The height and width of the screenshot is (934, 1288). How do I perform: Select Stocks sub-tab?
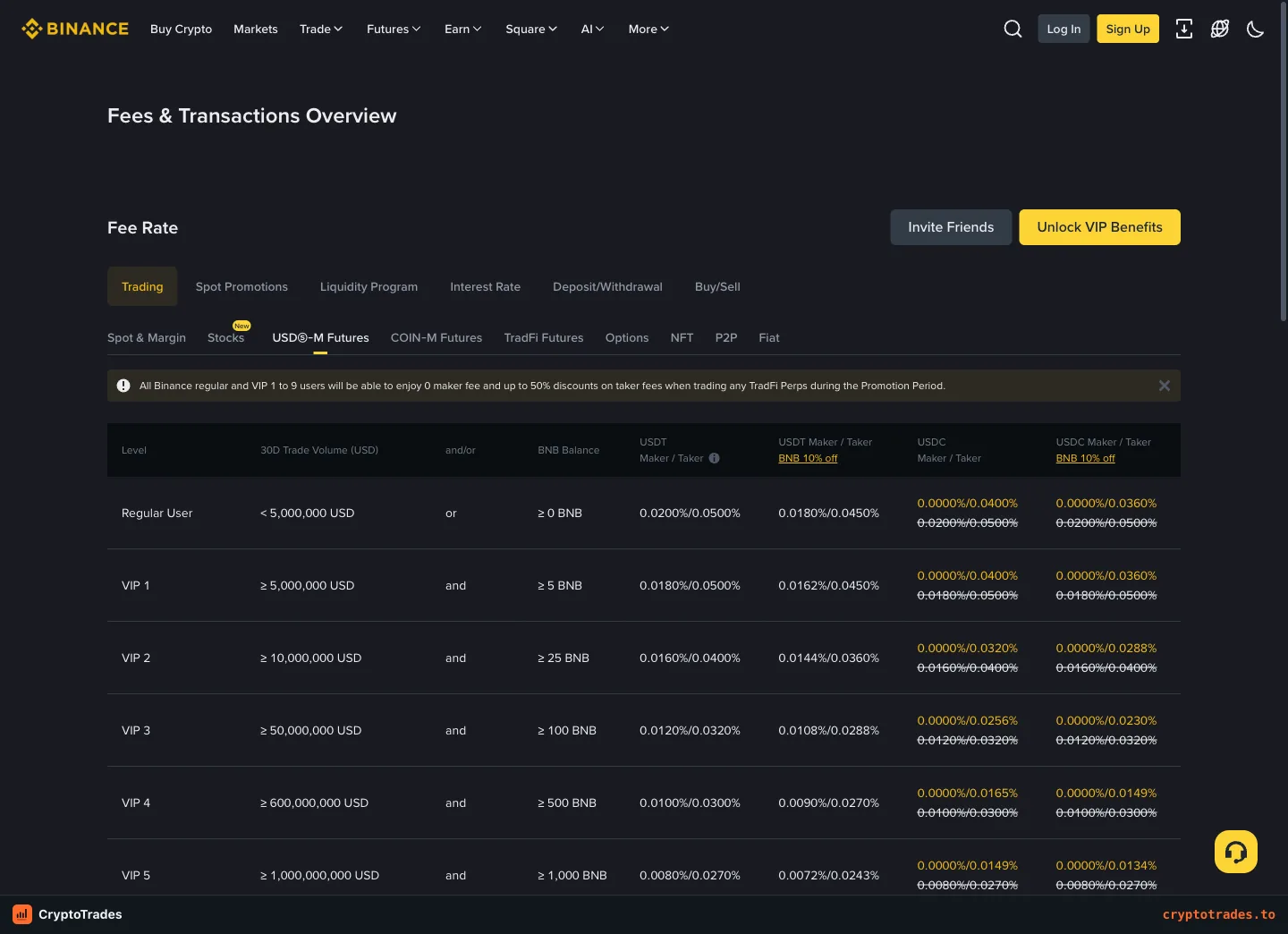tap(225, 337)
